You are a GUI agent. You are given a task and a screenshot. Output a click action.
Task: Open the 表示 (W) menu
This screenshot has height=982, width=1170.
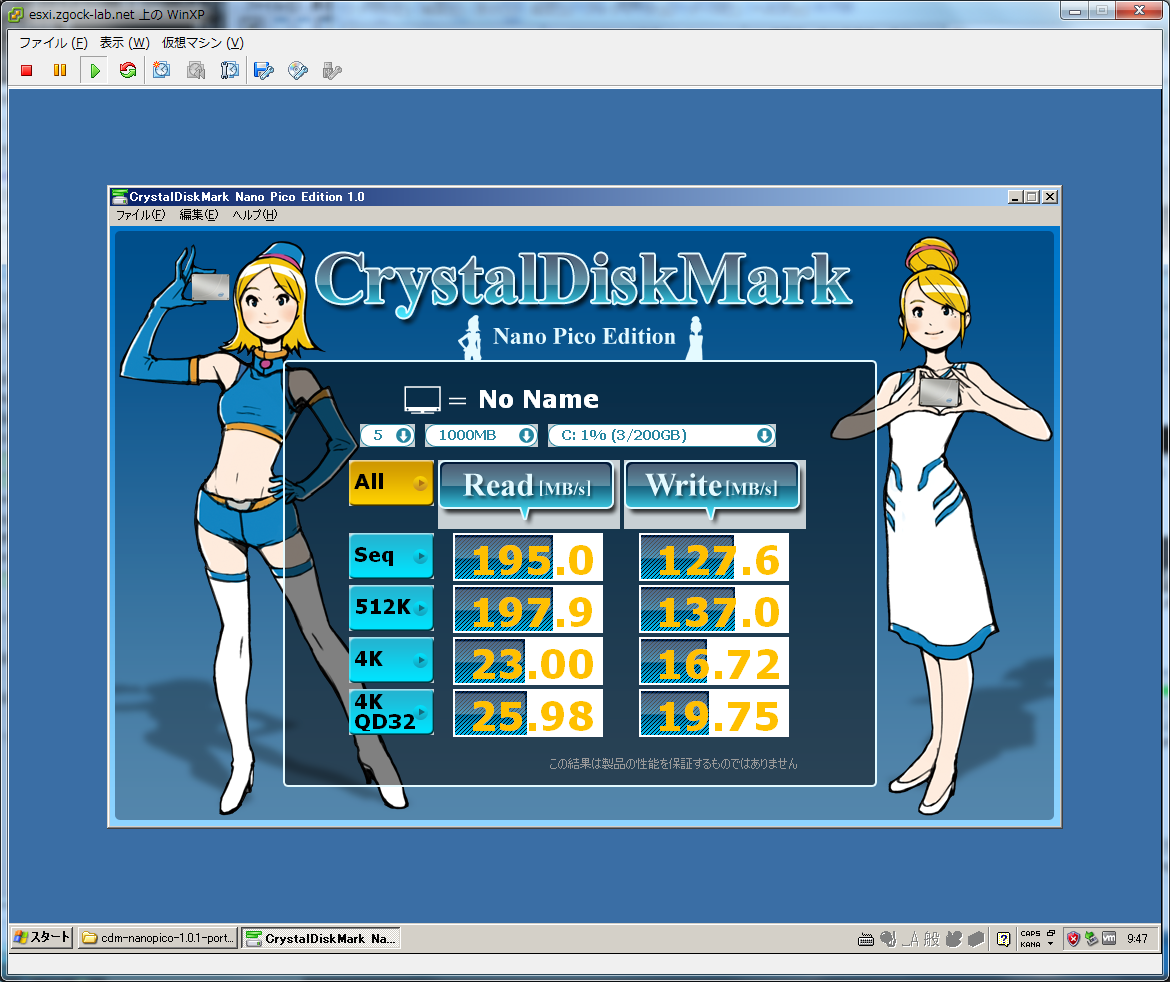click(x=125, y=43)
